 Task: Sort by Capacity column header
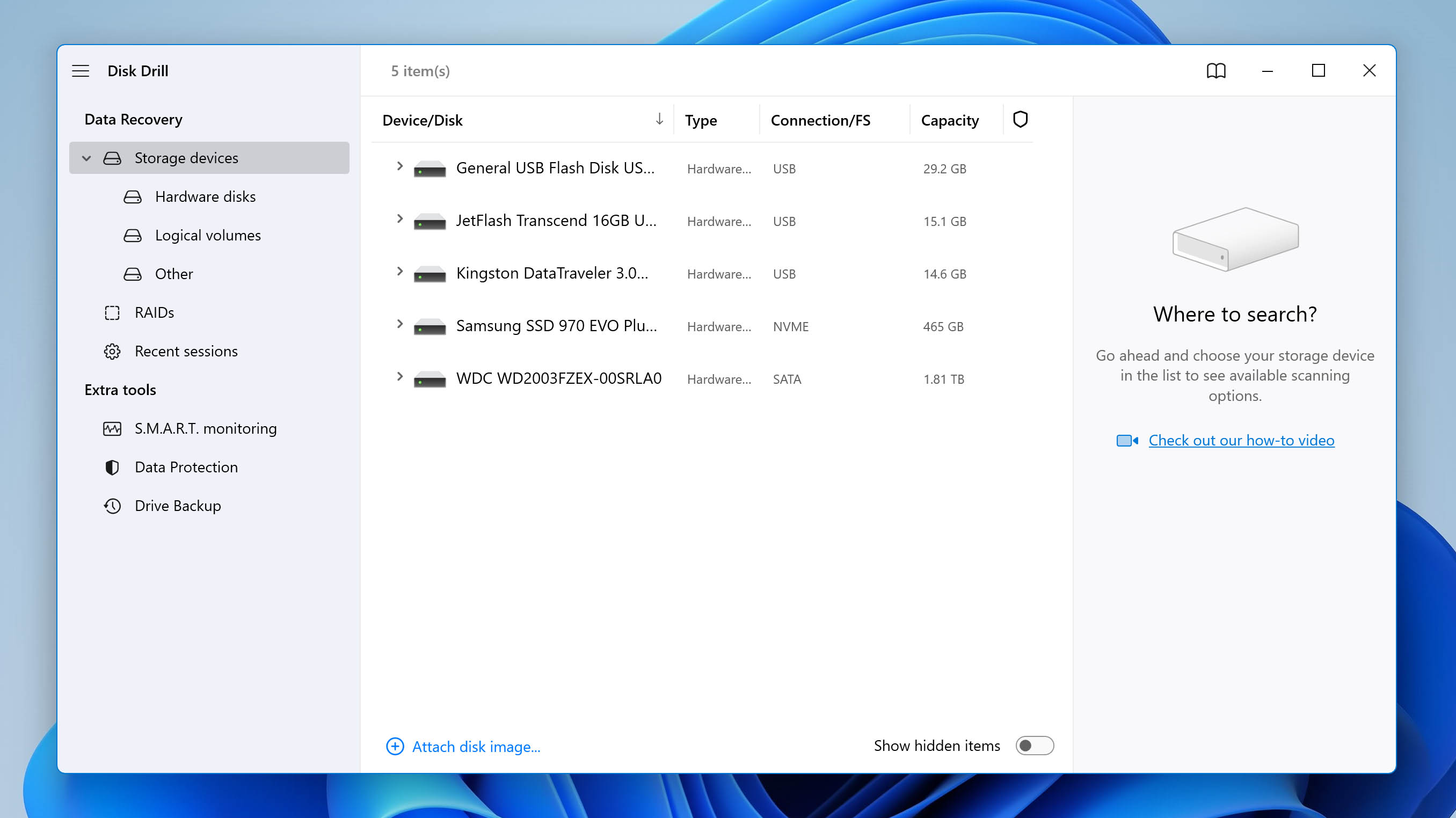[x=950, y=120]
